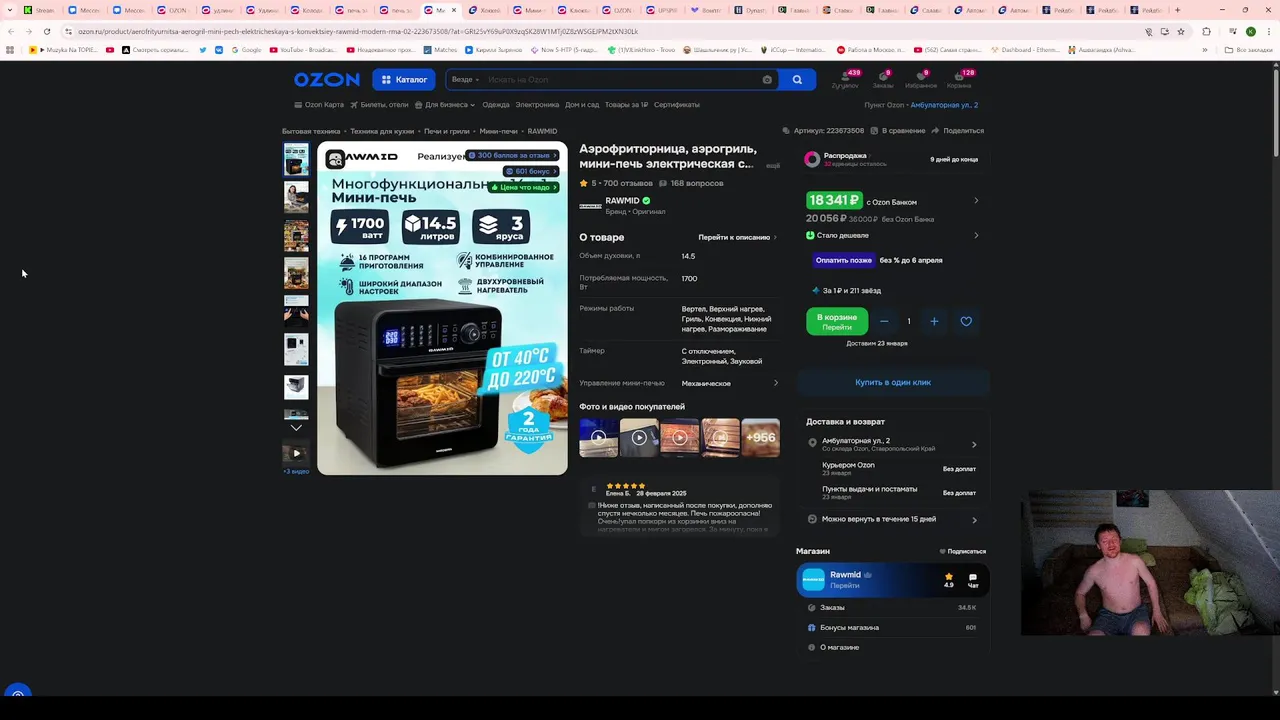The width and height of the screenshot is (1280, 720).
Task: Play the first customer video thumbnail
Action: click(x=598, y=437)
